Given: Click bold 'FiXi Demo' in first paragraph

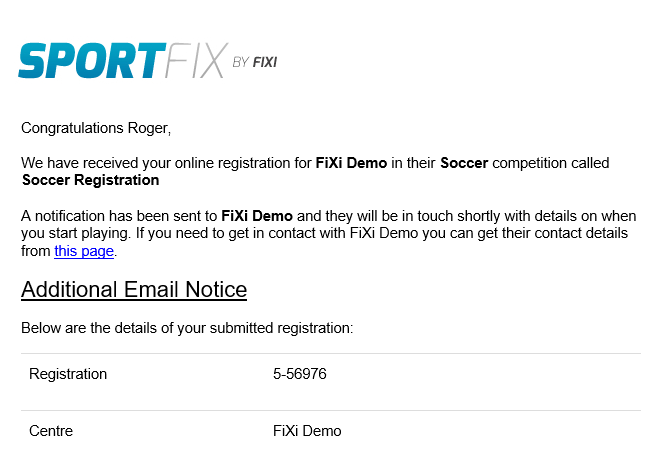Looking at the screenshot, I should pos(351,163).
